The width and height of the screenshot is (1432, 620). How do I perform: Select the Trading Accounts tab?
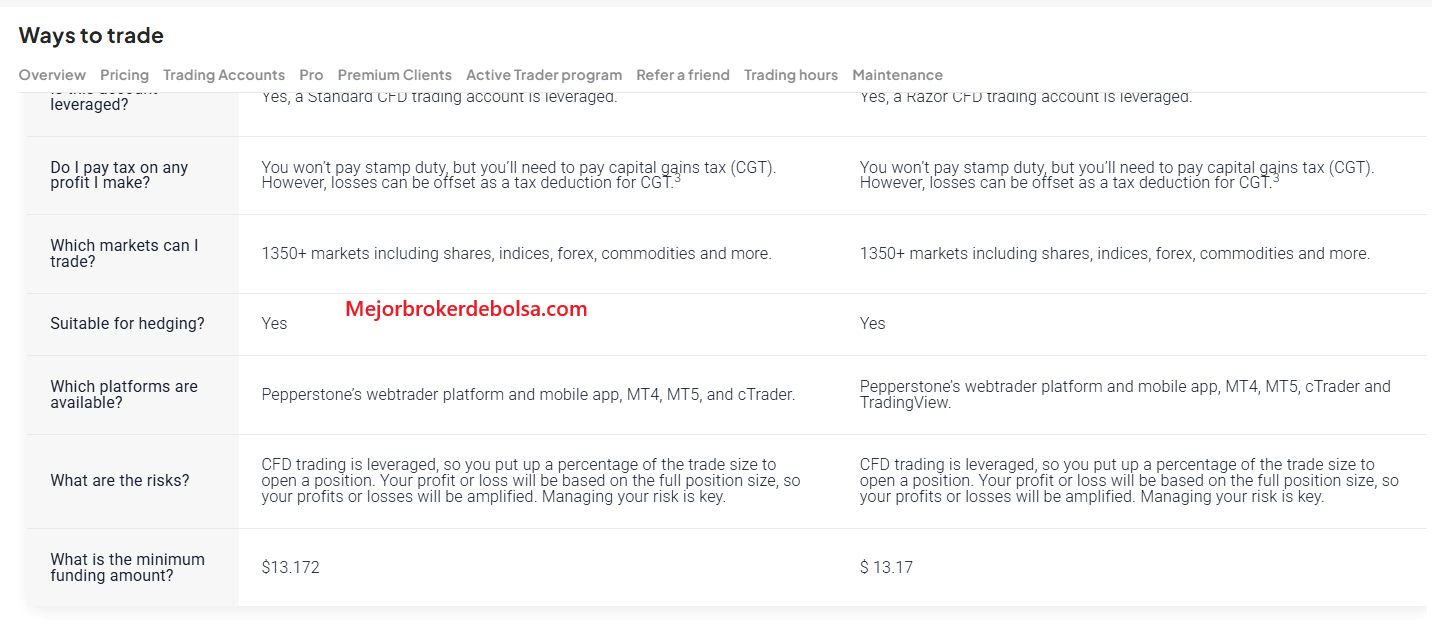coord(224,75)
